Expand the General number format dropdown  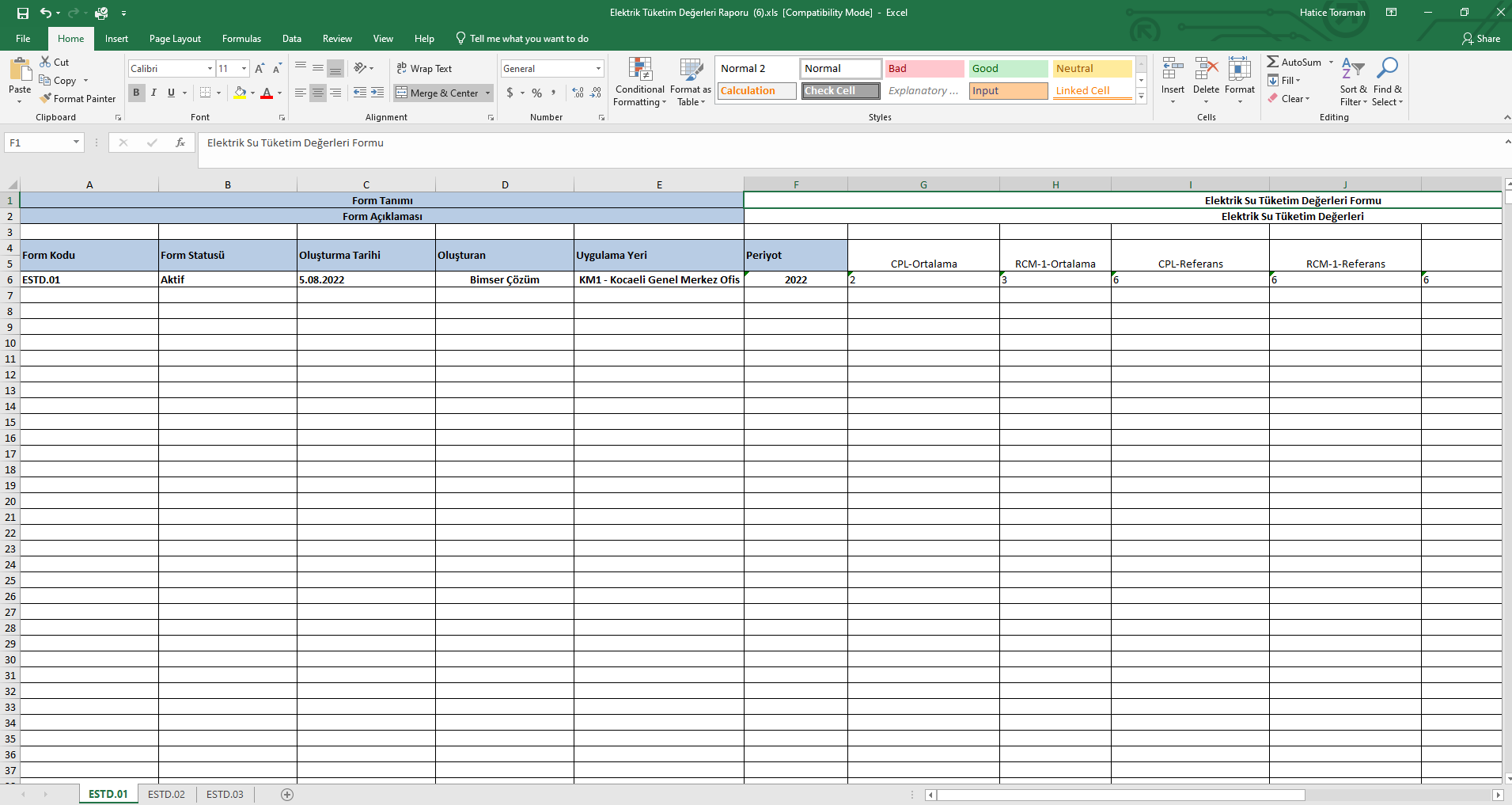(598, 69)
